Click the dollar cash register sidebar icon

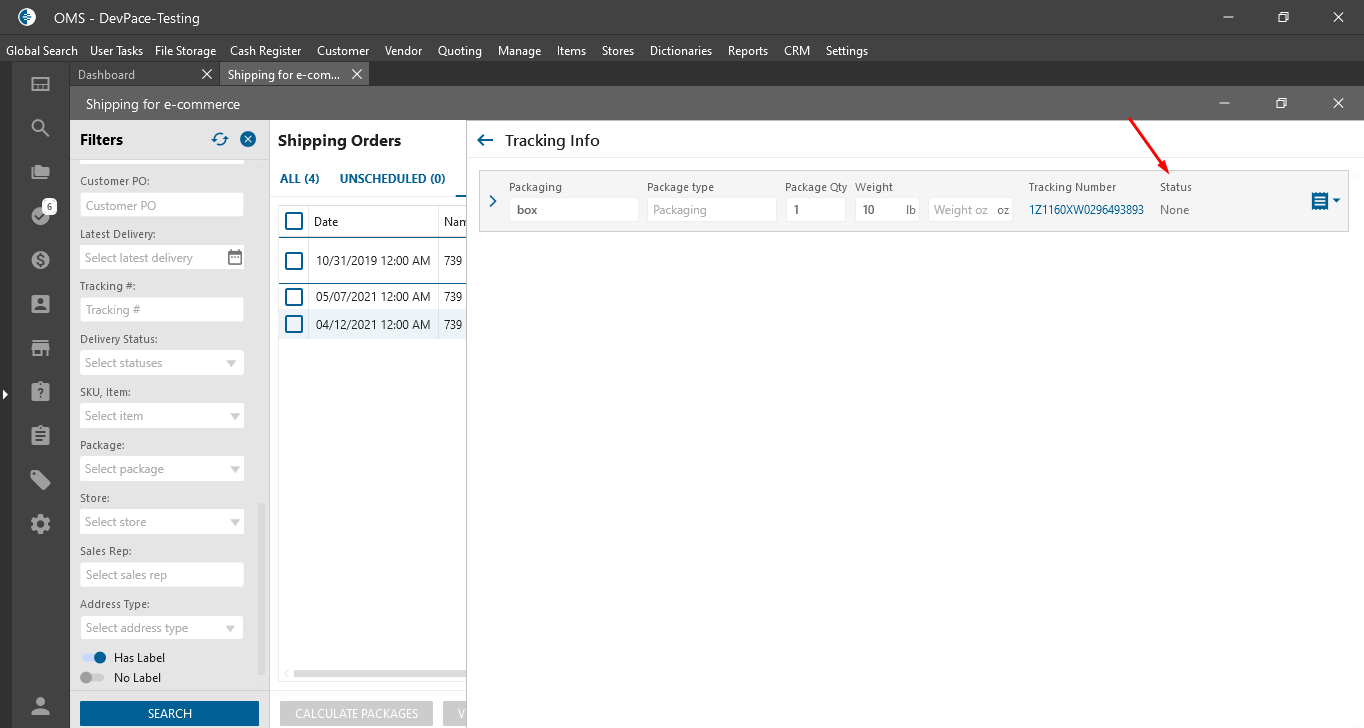[40, 260]
